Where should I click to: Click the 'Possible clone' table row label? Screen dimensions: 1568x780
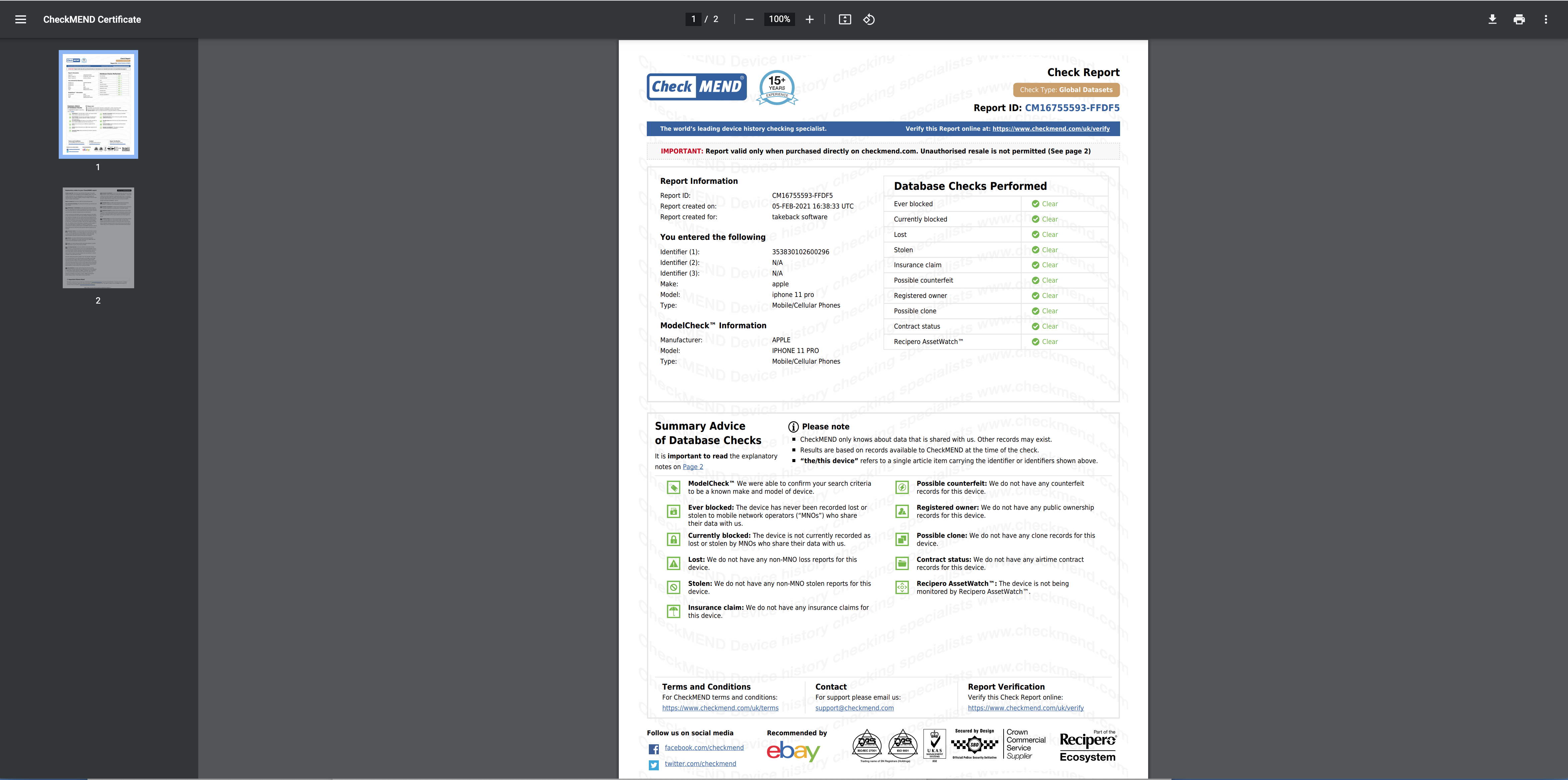pos(915,312)
